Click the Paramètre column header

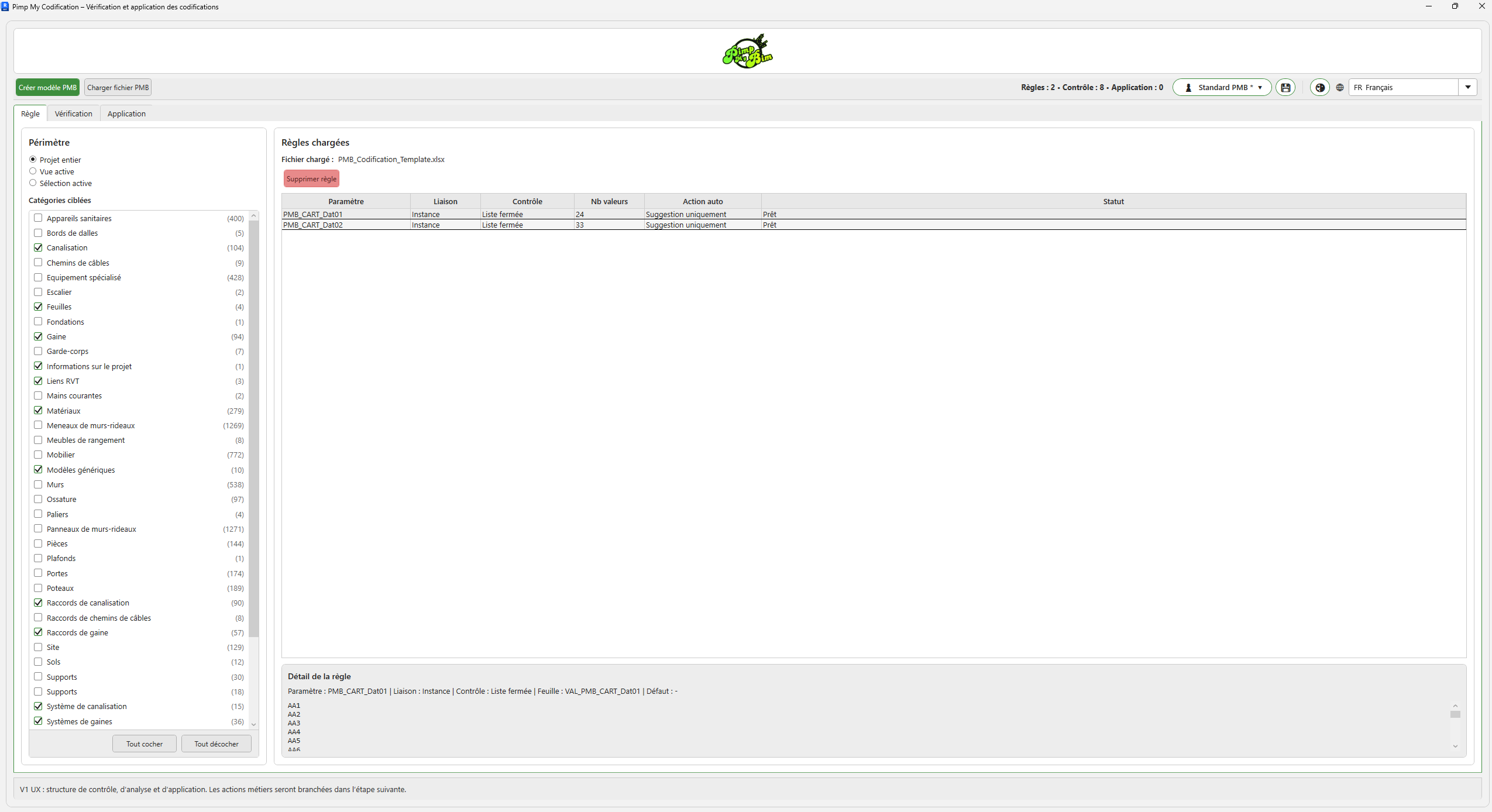coord(346,201)
